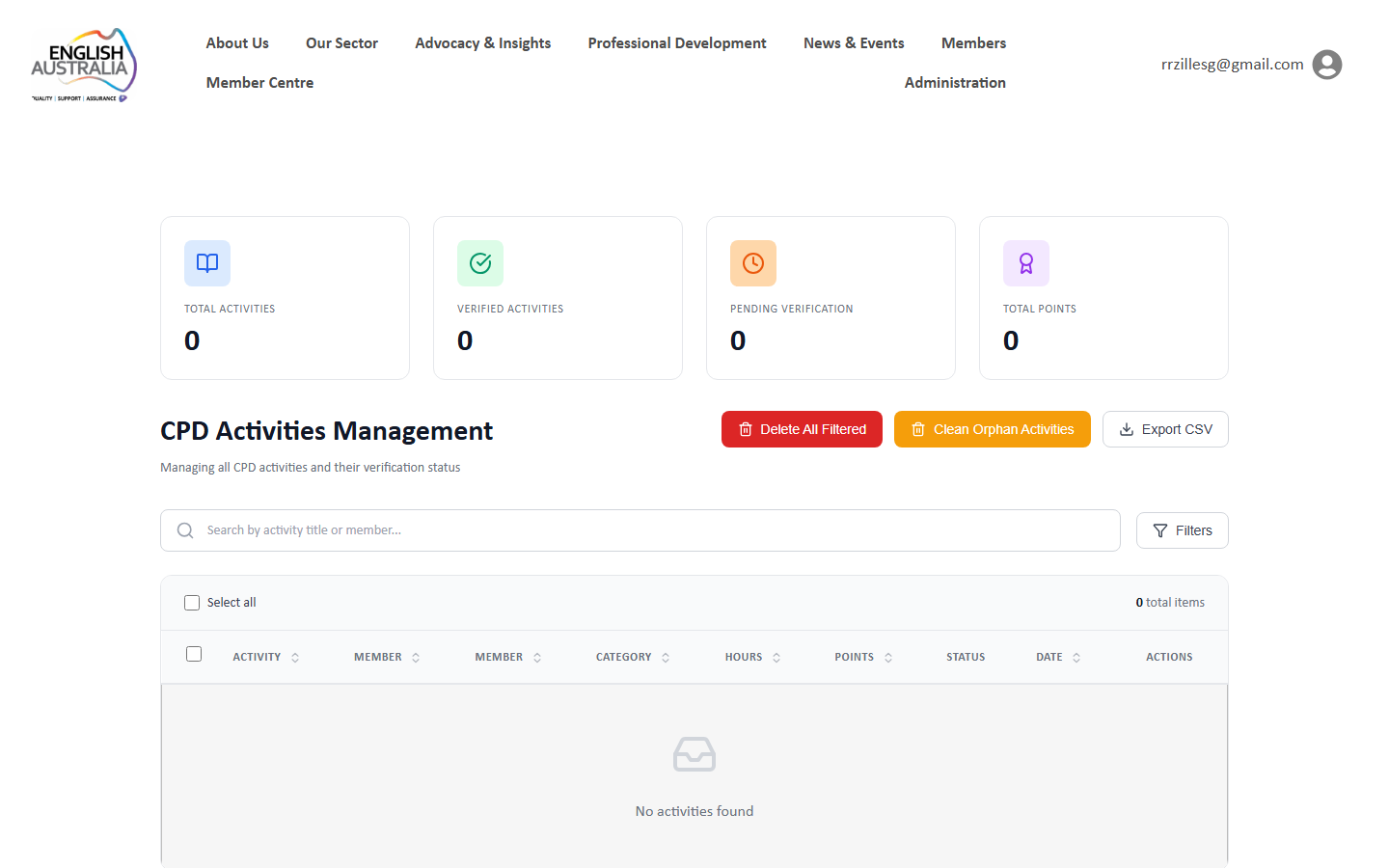The height and width of the screenshot is (868, 1389).
Task: Click the Status column header
Action: tap(966, 657)
